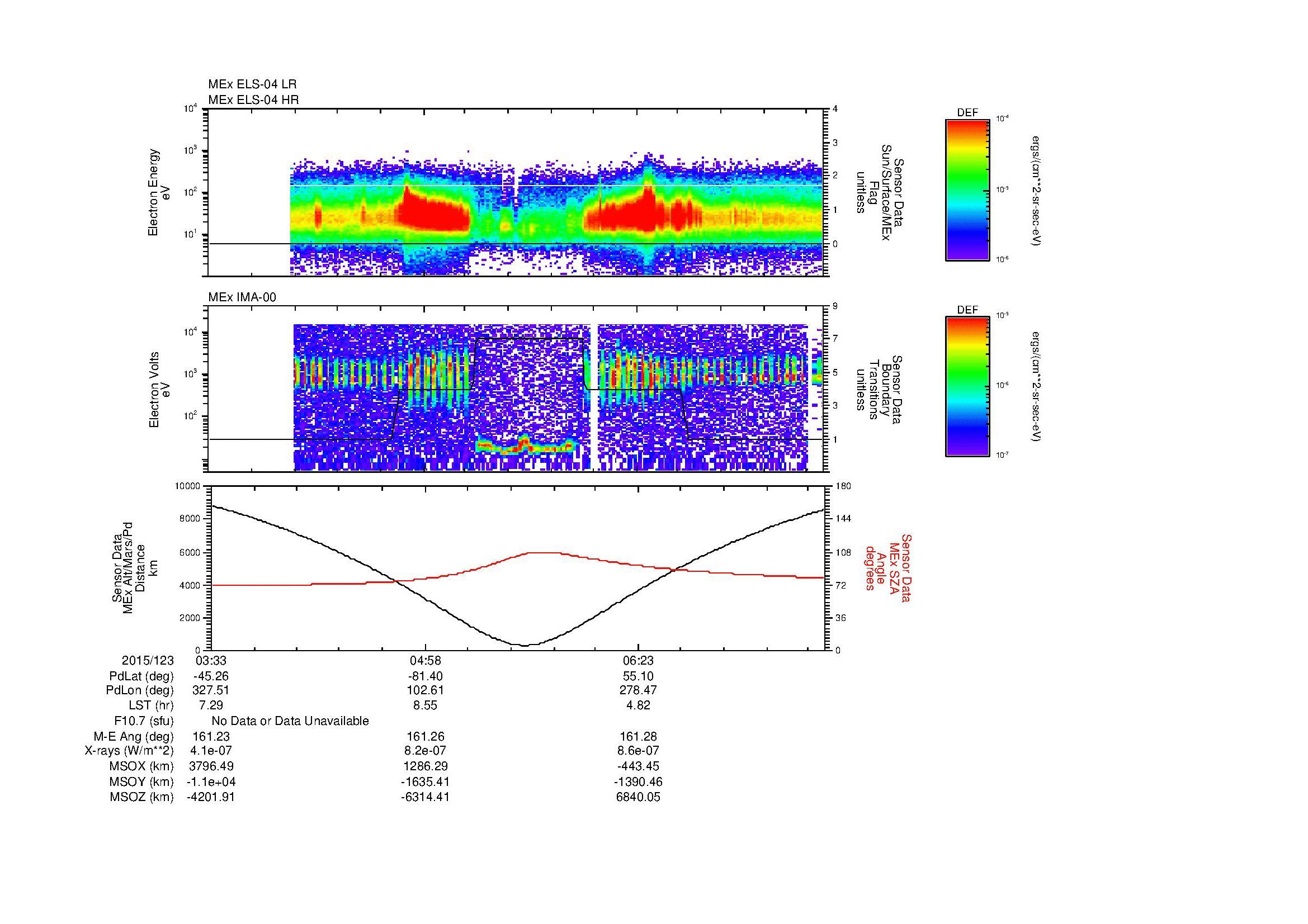
Task: Click the '2015/123' date label
Action: [148, 660]
